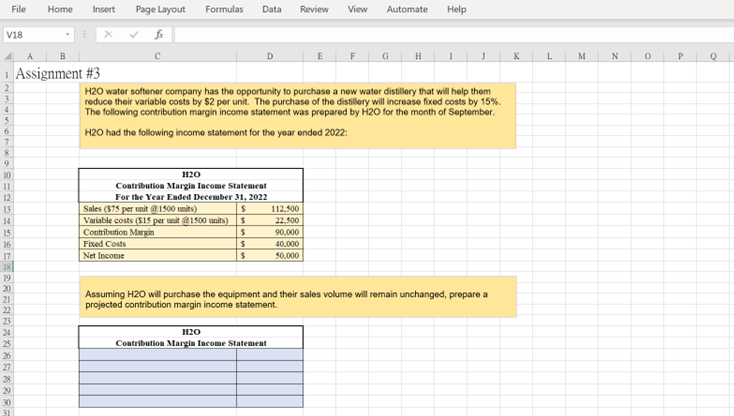Select column F header
This screenshot has height=416, width=734.
352,56
